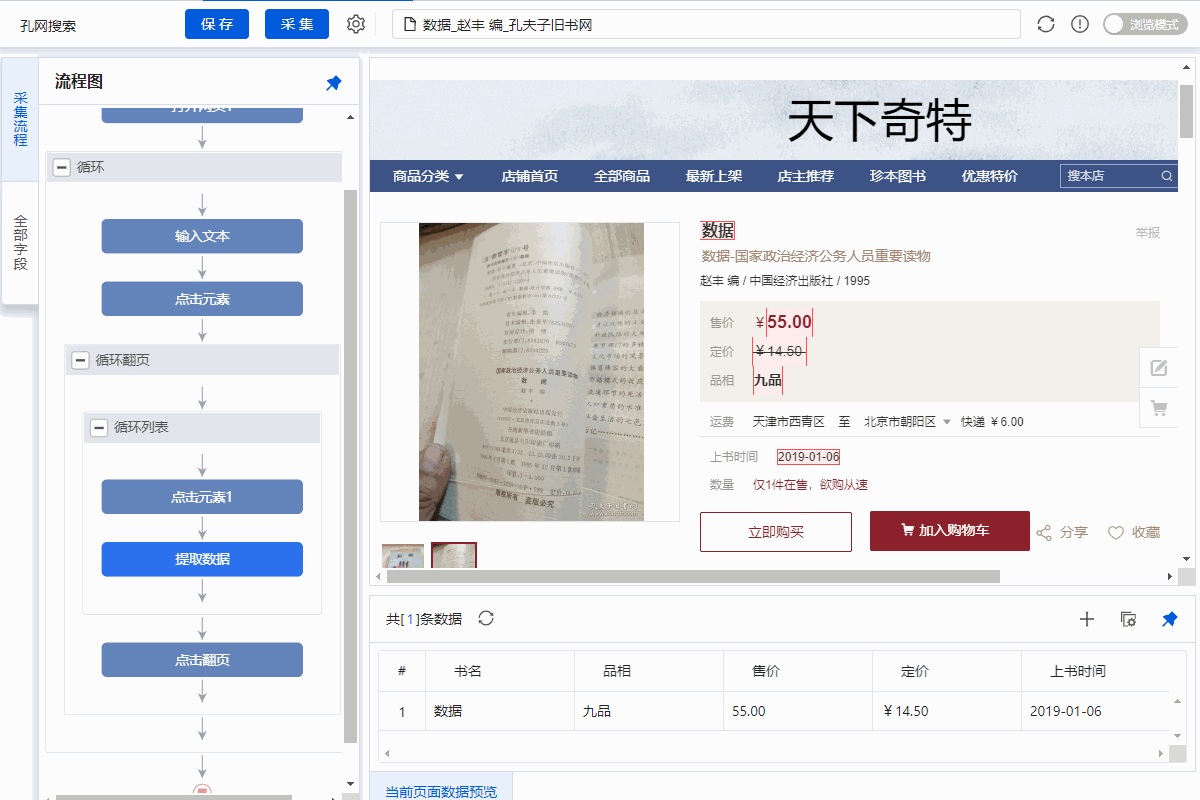The width and height of the screenshot is (1200, 800).
Task: Click the web preview vertical scrollbar
Action: (x=1186, y=112)
